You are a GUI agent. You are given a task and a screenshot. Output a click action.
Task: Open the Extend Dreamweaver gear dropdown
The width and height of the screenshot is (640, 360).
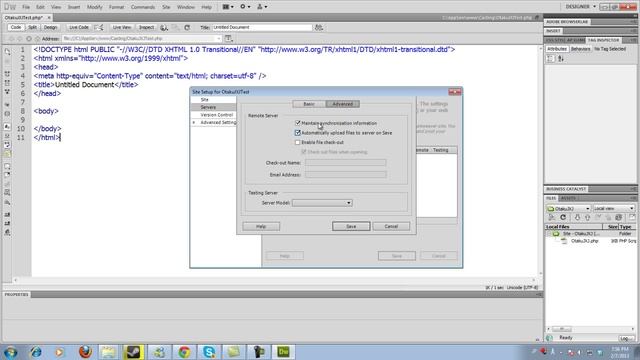(x=245, y=7)
